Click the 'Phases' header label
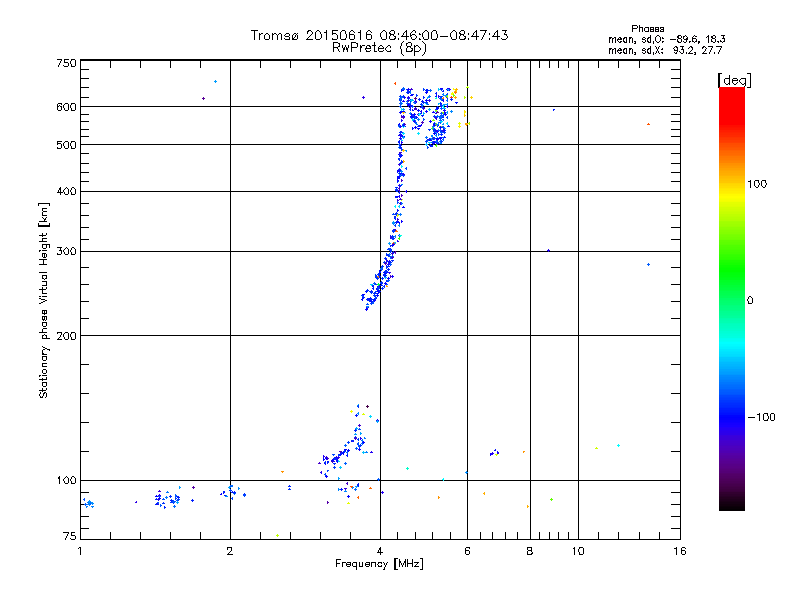The image size is (800, 600). [648, 29]
